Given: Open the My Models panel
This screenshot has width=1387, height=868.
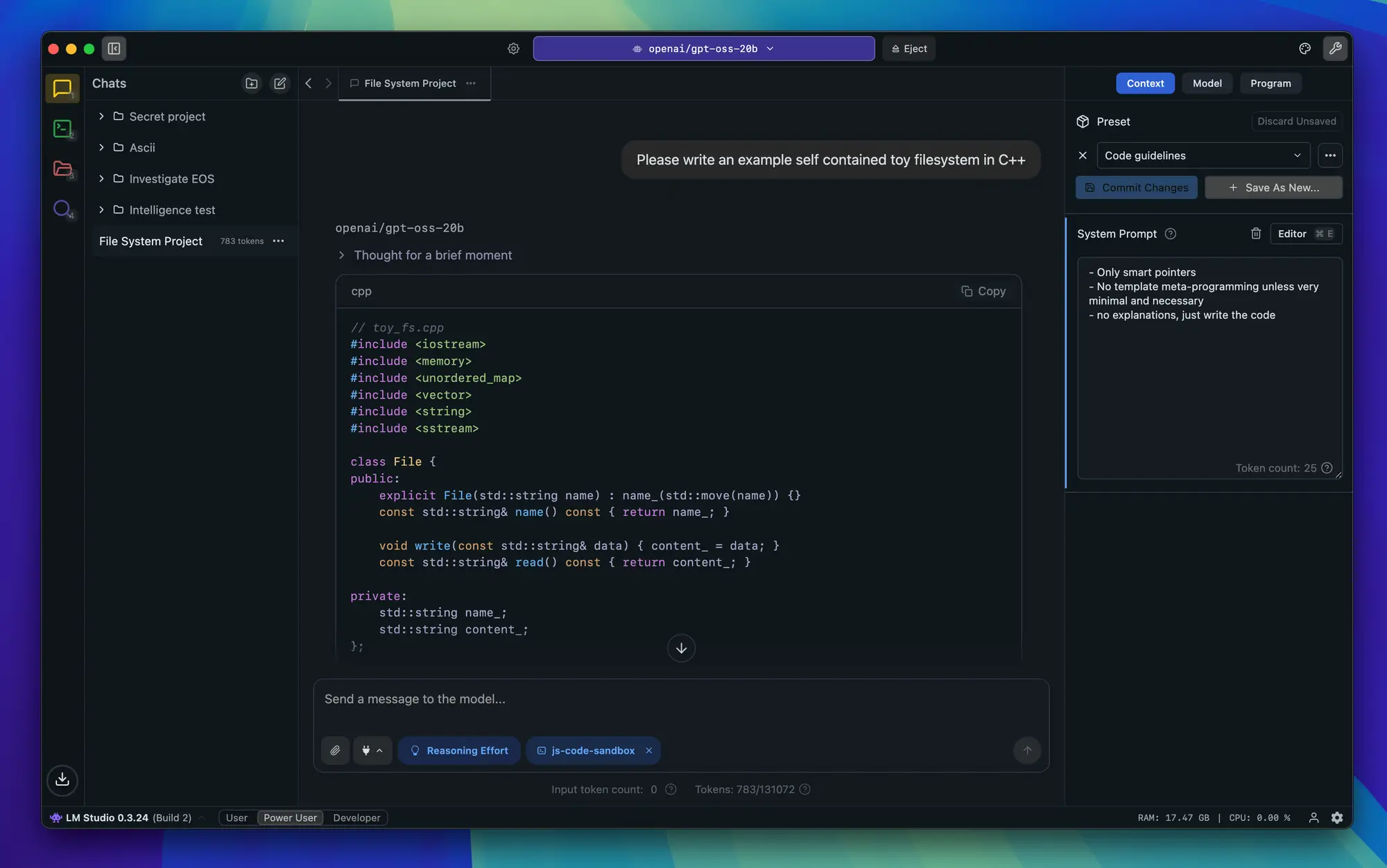Looking at the screenshot, I should pos(62,168).
